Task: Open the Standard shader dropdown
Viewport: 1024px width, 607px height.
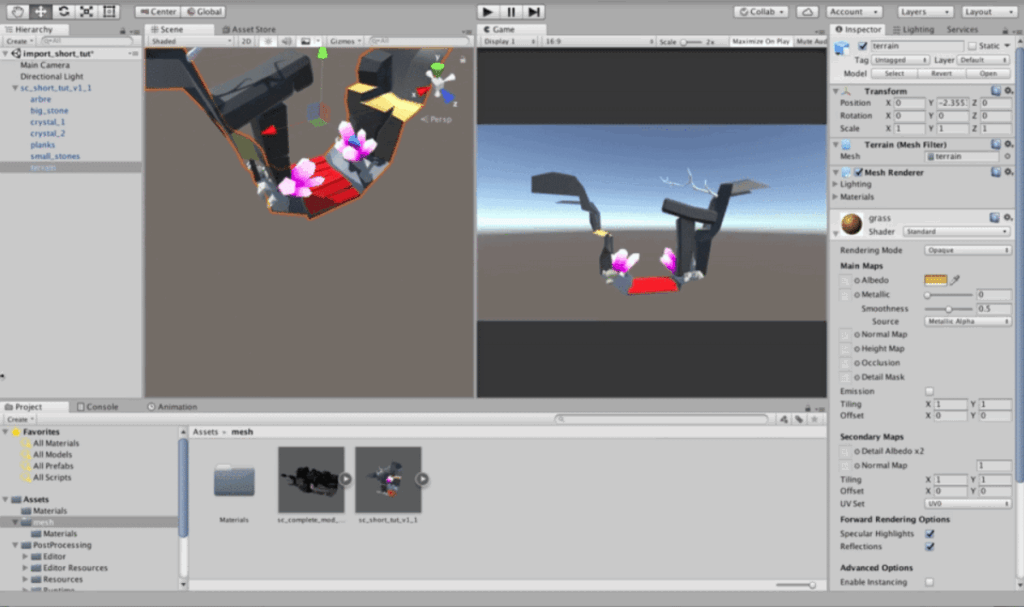Action: (x=958, y=232)
